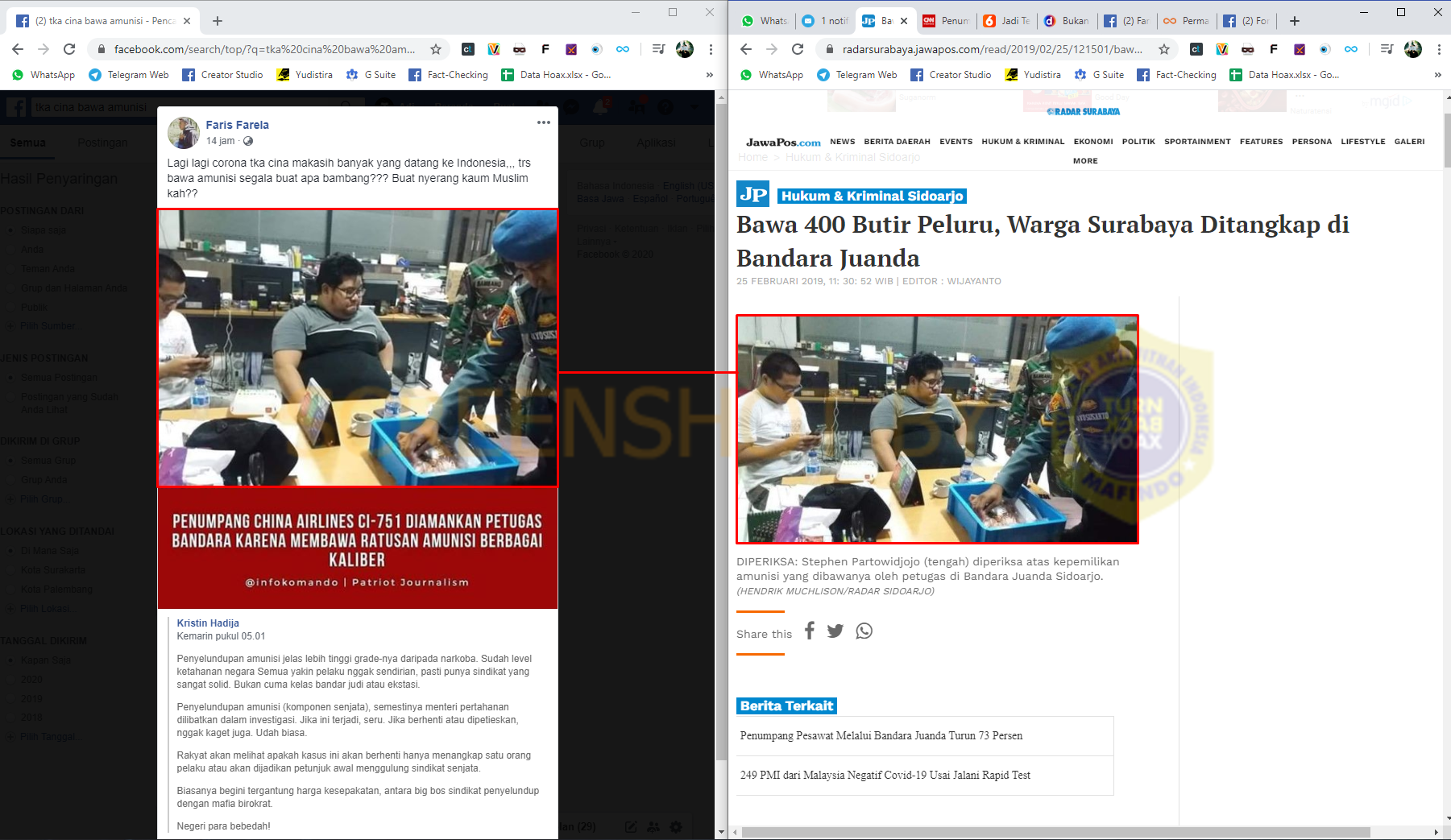Screen dimensions: 1451x840
Task: Click the JawaPos.com logo
Action: pos(783,143)
